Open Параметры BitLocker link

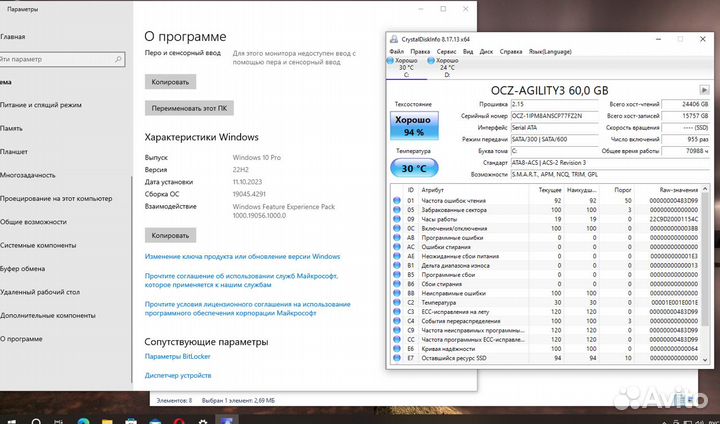pos(178,356)
